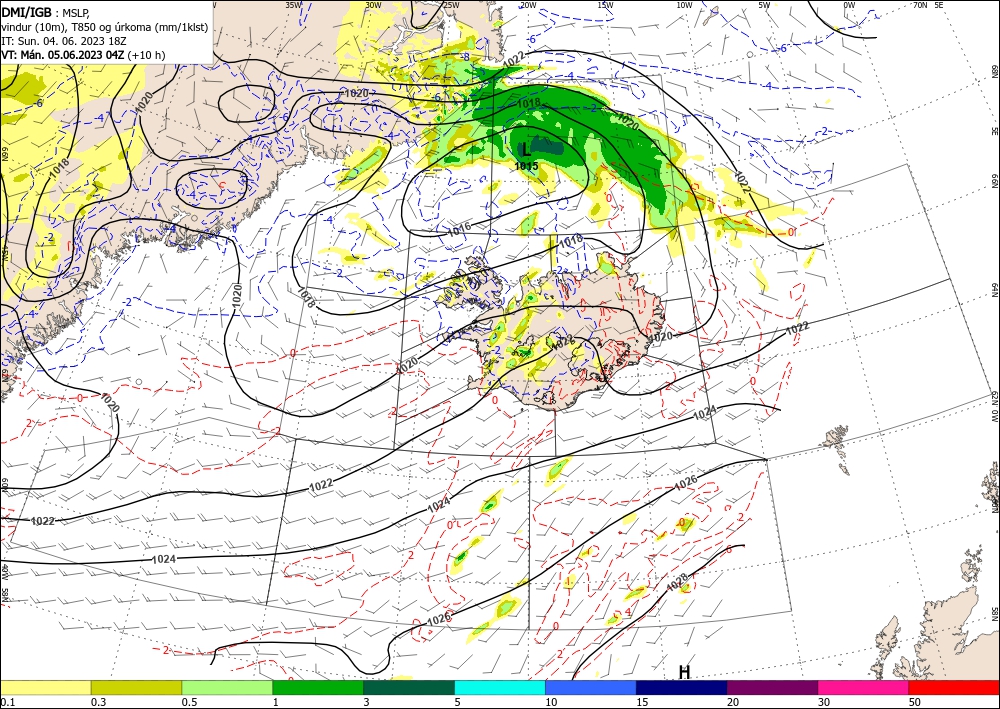
Task: Click the legend scale value 50
Action: tap(915, 702)
